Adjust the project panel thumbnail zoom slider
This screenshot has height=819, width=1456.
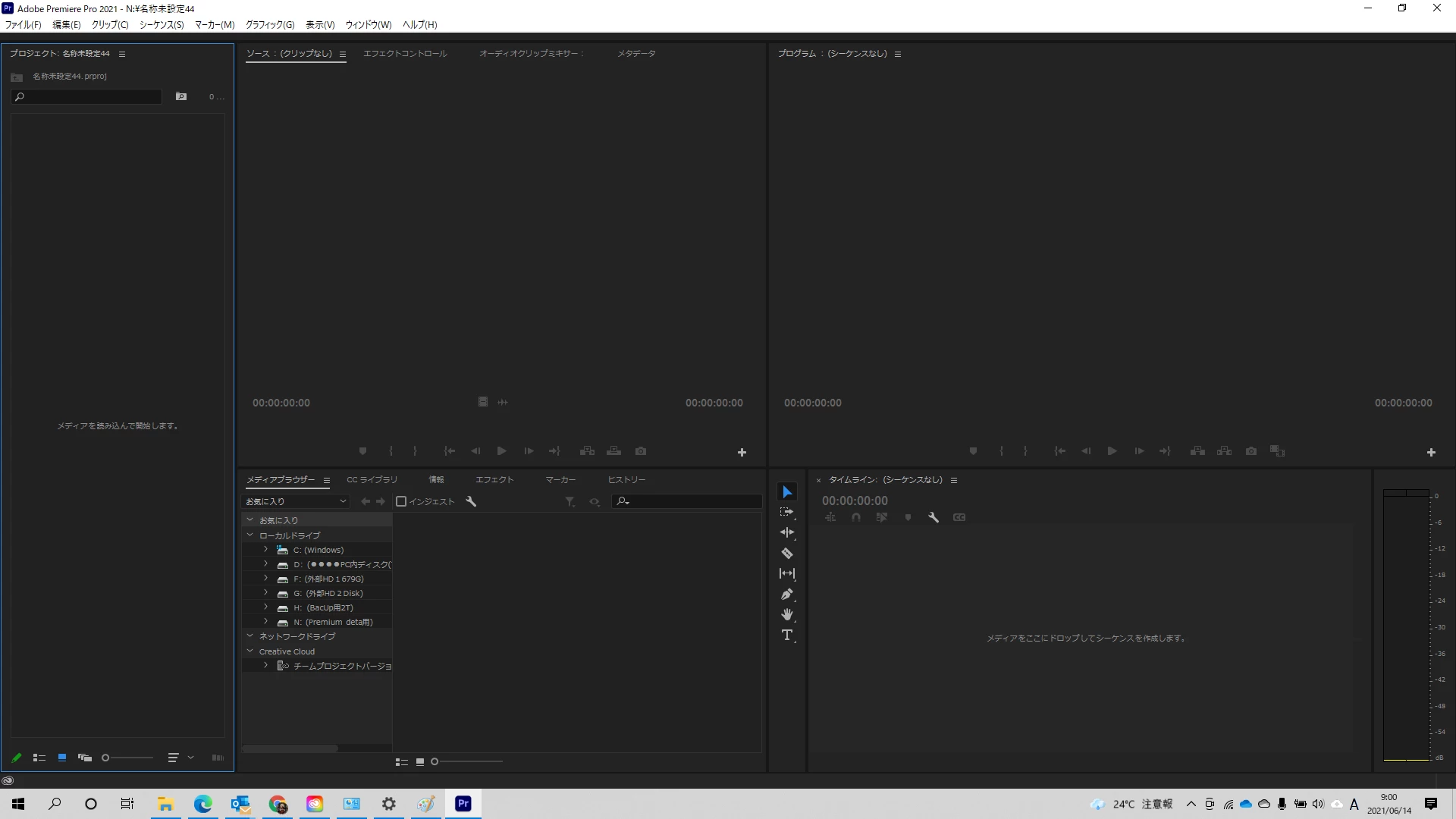click(x=105, y=758)
